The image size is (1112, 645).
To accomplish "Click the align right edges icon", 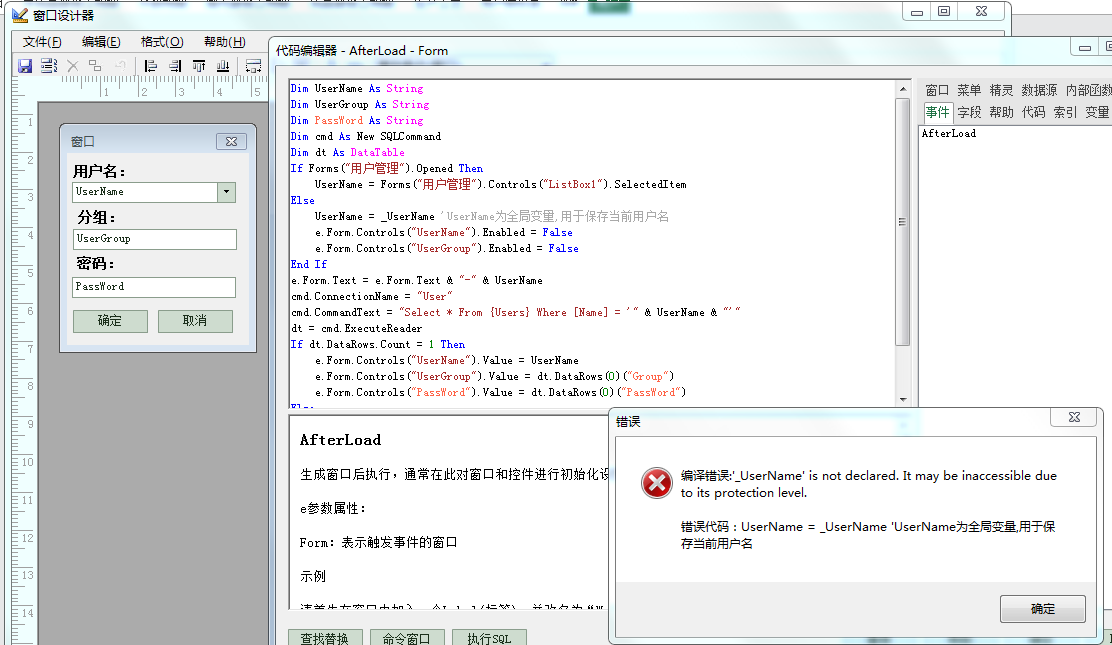I will click(175, 66).
